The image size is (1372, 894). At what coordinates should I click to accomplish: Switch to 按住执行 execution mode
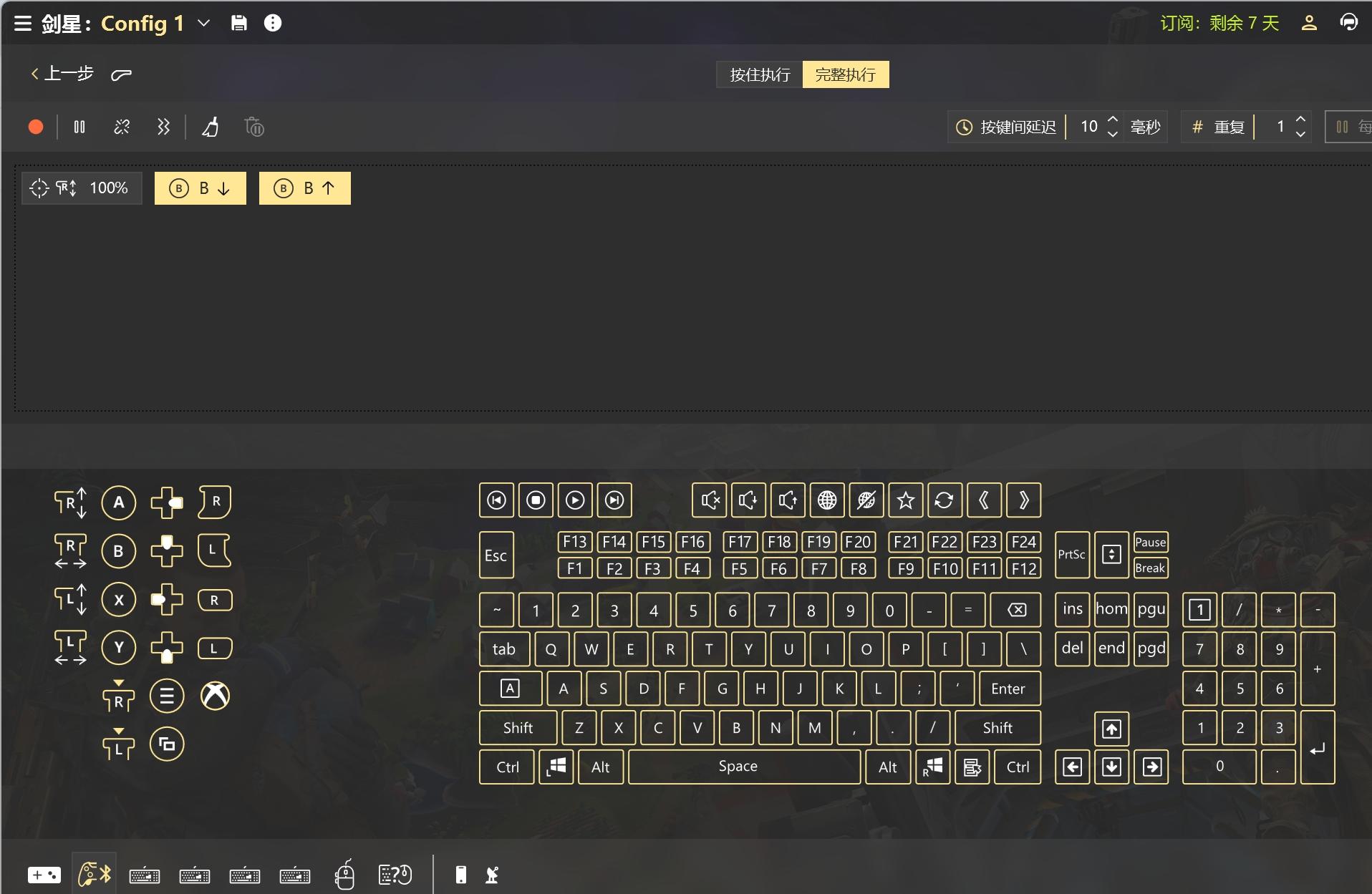(x=760, y=74)
